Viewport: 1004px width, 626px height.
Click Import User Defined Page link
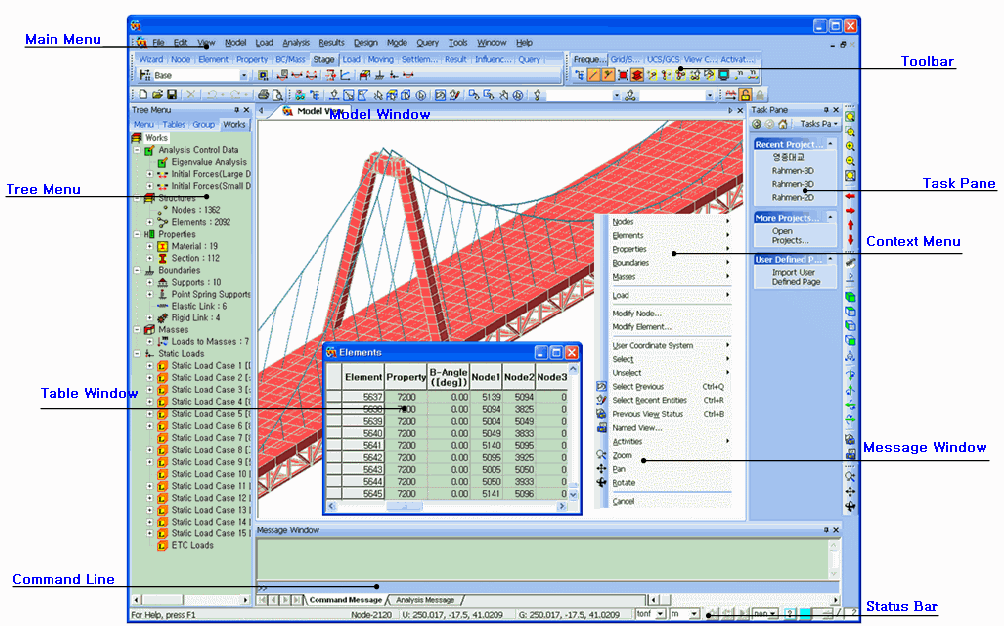(795, 277)
